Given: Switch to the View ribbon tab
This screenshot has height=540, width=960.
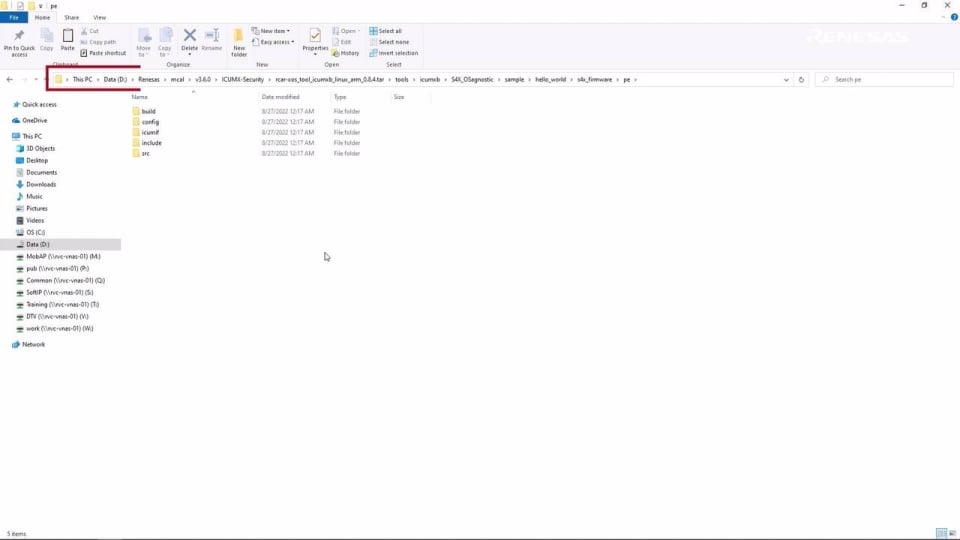Looking at the screenshot, I should pos(99,17).
